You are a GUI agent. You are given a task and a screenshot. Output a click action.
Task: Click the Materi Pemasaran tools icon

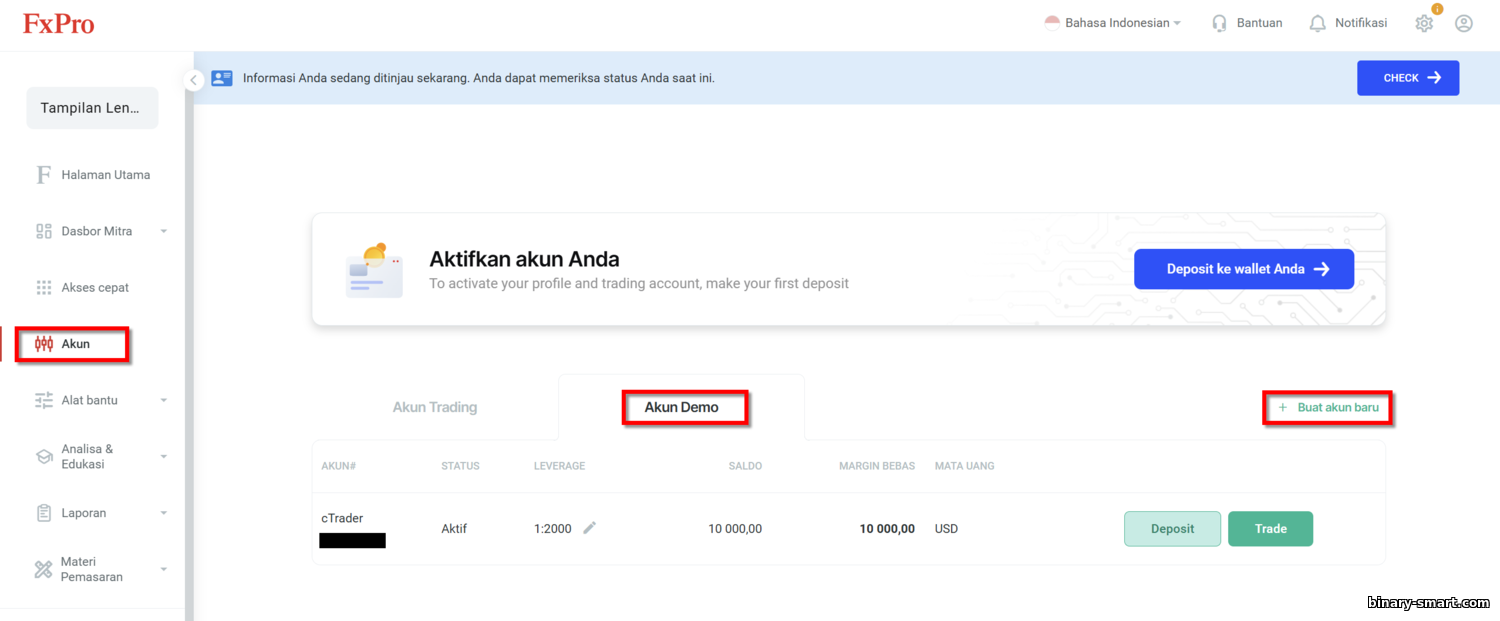(43, 569)
